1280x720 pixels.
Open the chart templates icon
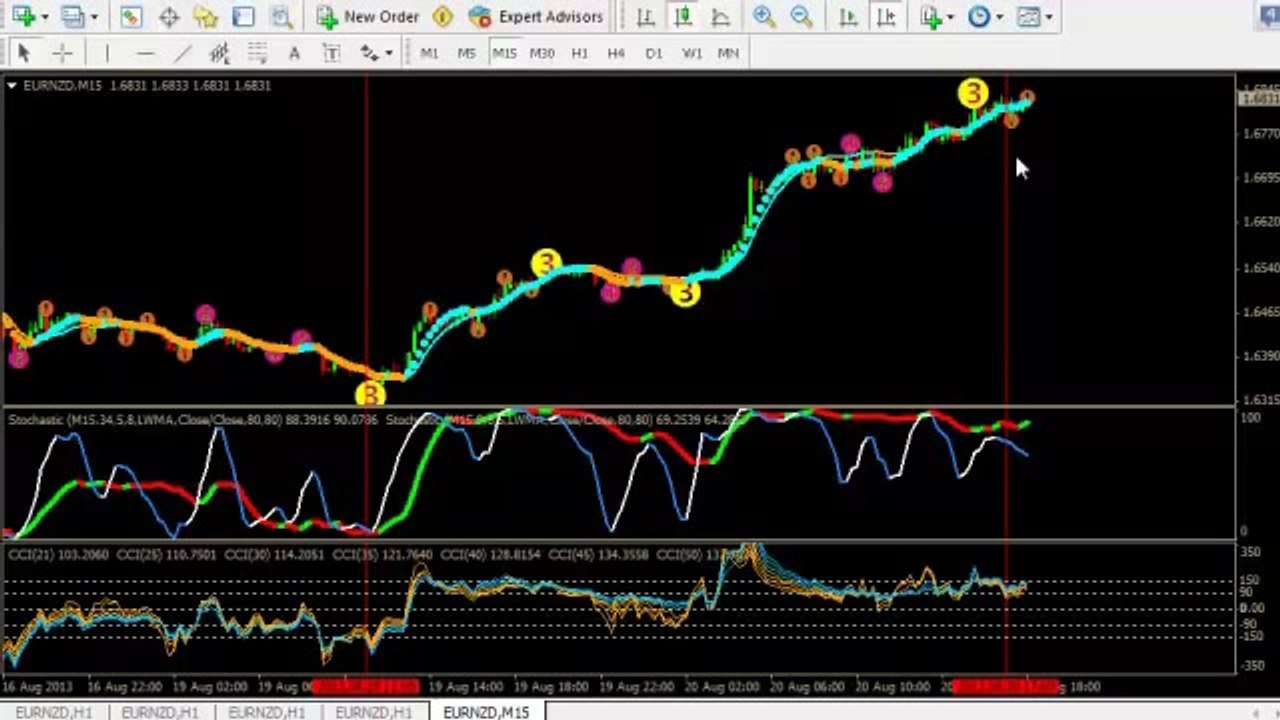[1029, 16]
